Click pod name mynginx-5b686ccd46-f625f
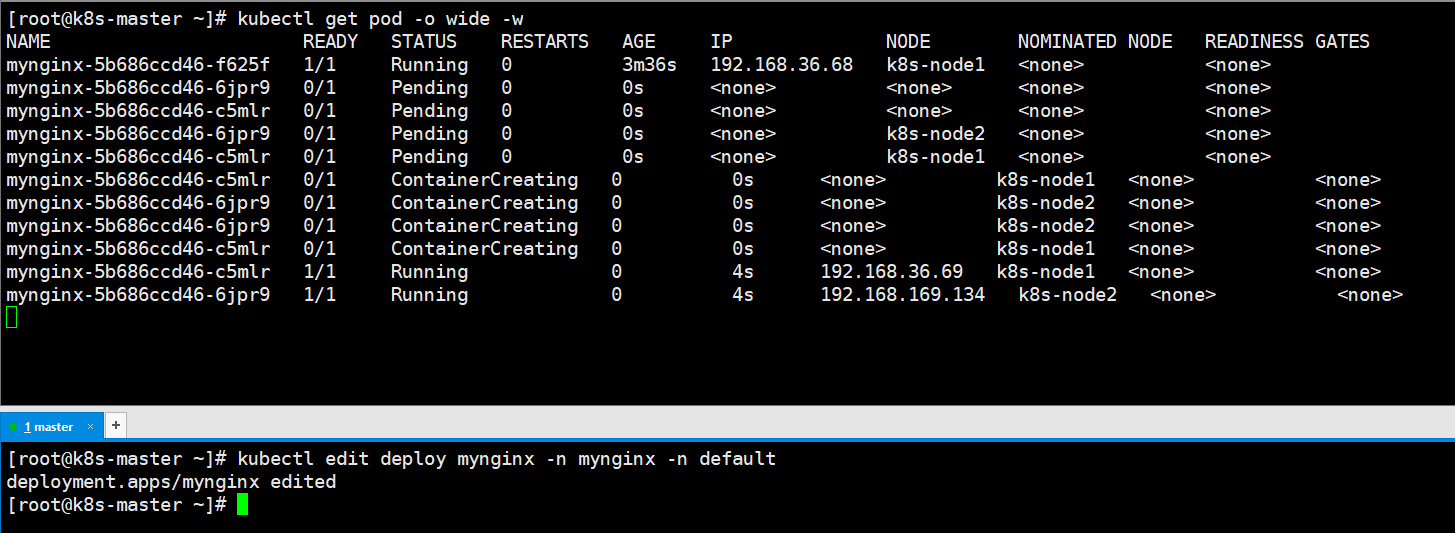Viewport: 1455px width, 533px height. pos(138,64)
